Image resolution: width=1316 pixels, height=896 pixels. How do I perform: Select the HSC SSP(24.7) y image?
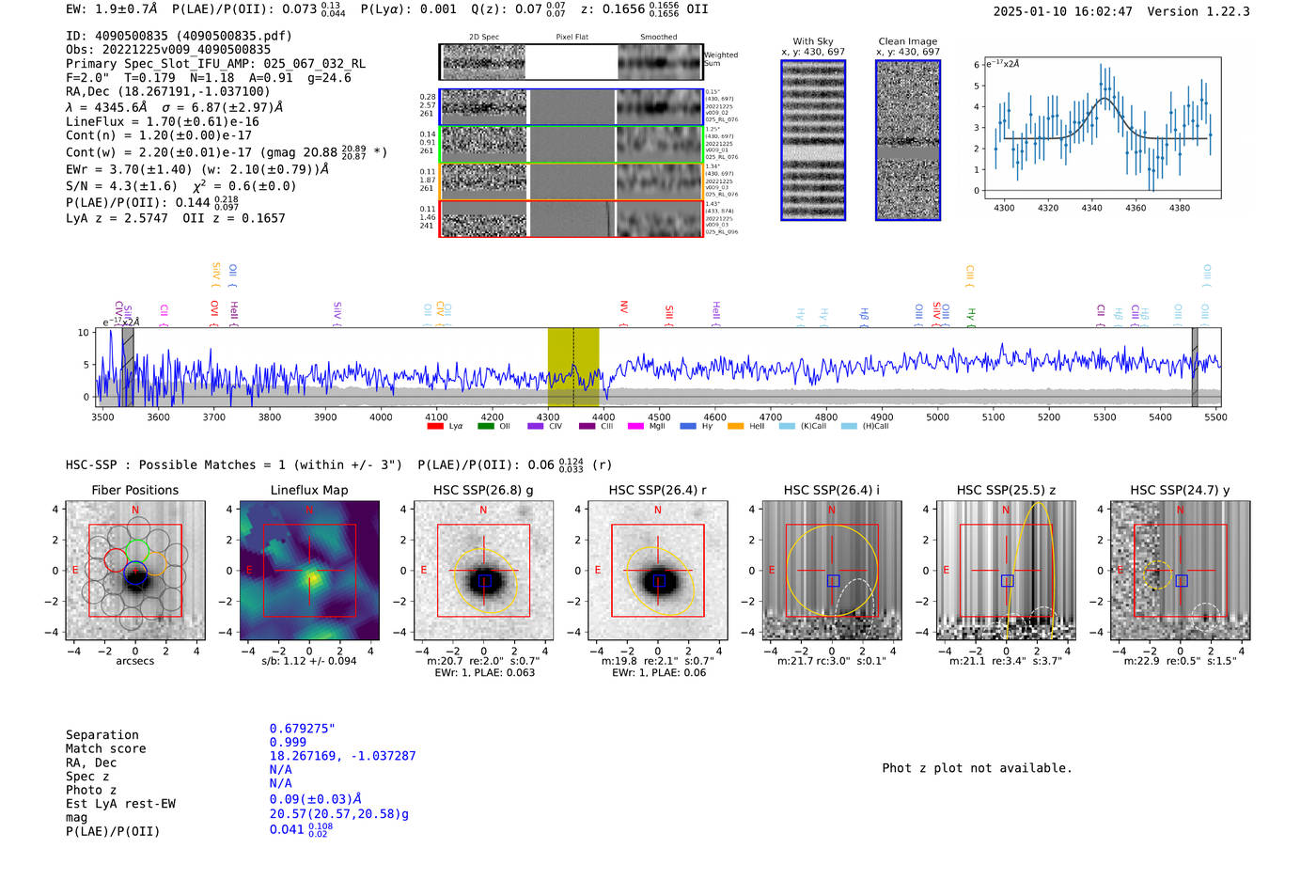point(1181,570)
